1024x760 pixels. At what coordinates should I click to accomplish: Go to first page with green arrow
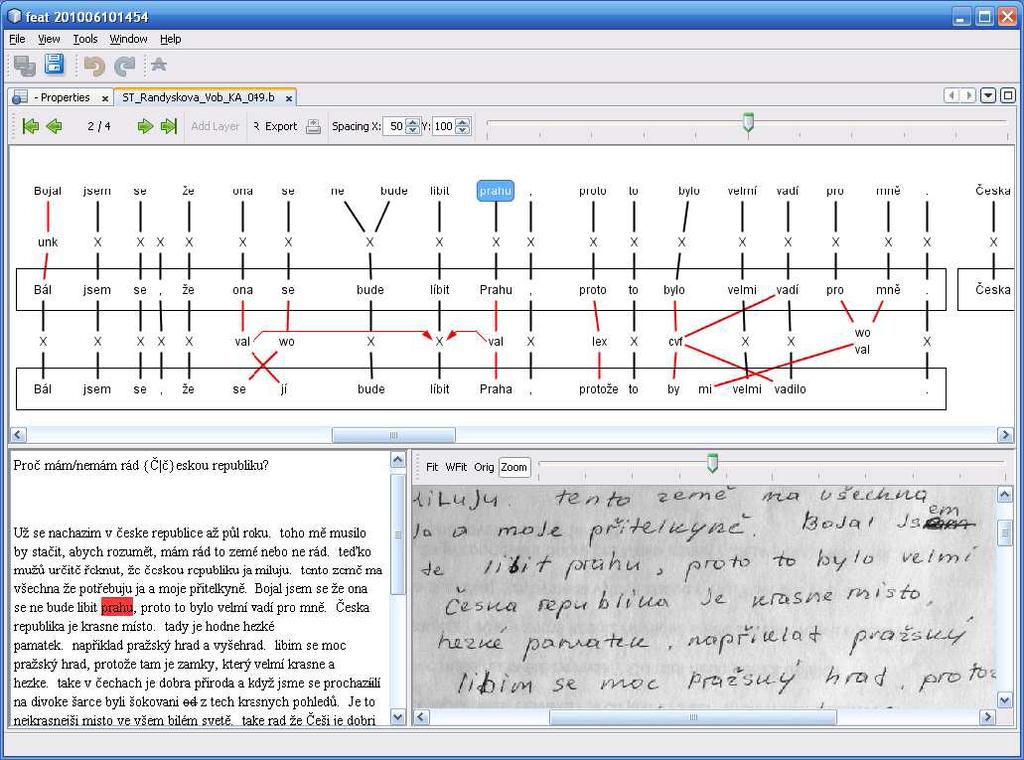click(30, 126)
